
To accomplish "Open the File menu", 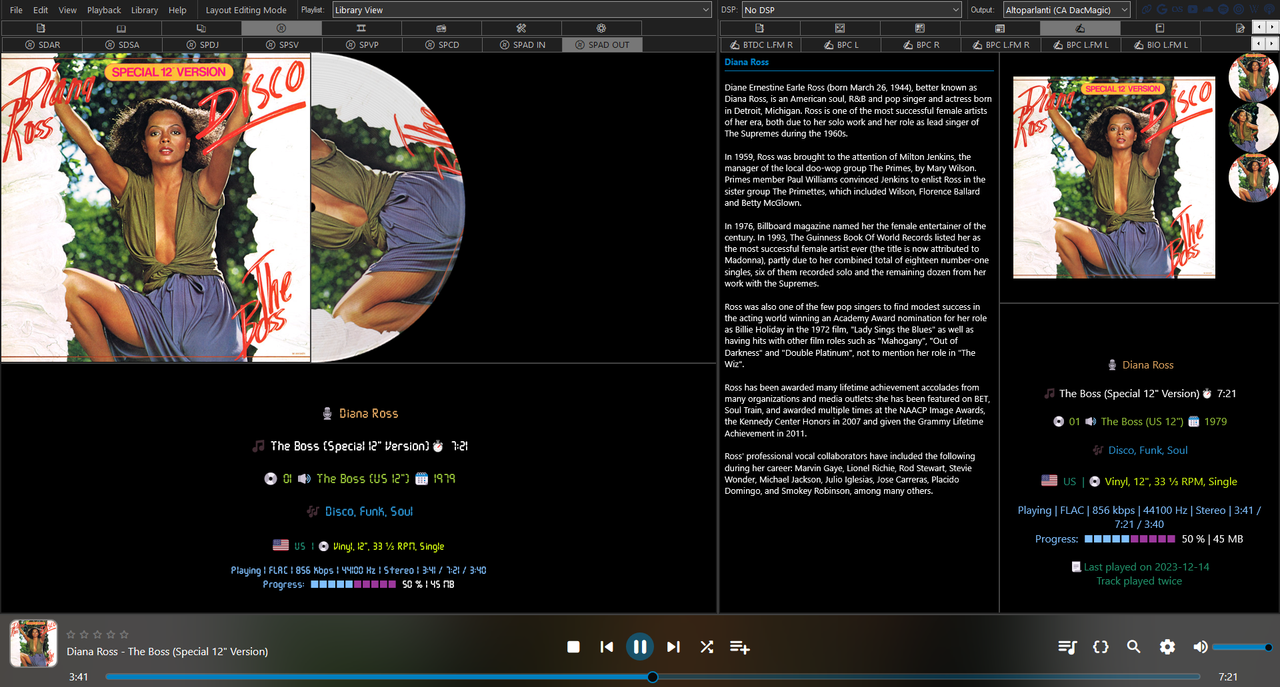I will point(16,10).
